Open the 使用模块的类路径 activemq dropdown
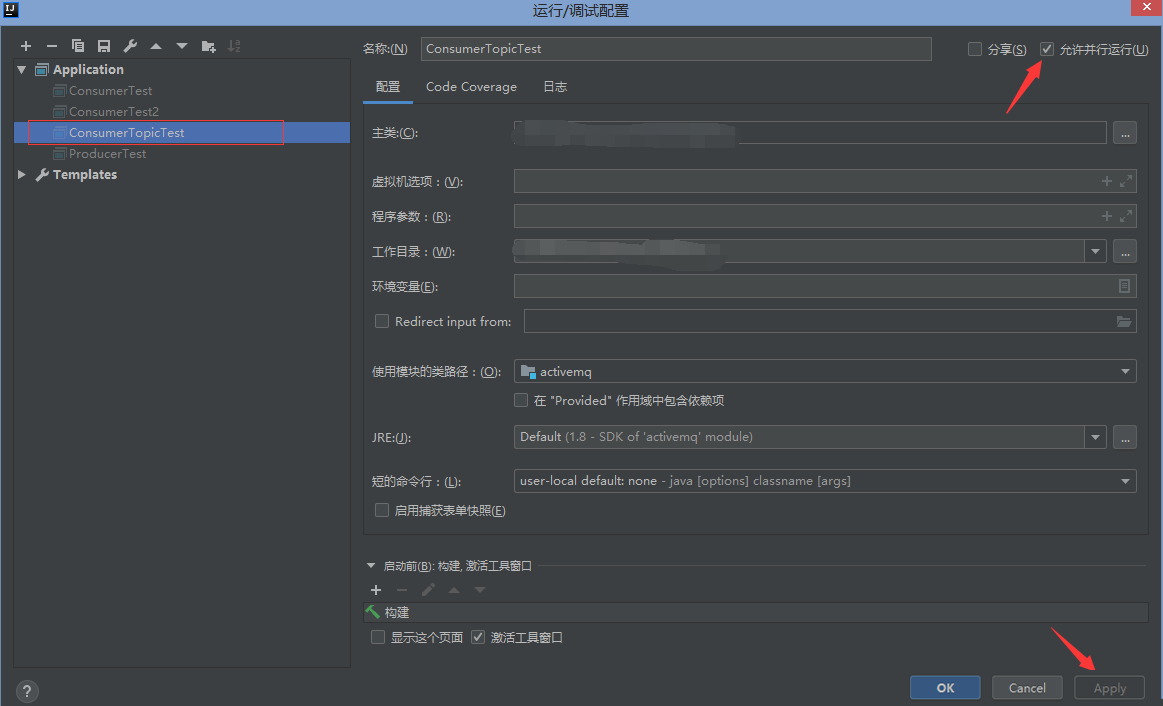Viewport: 1163px width, 706px height. (x=825, y=371)
